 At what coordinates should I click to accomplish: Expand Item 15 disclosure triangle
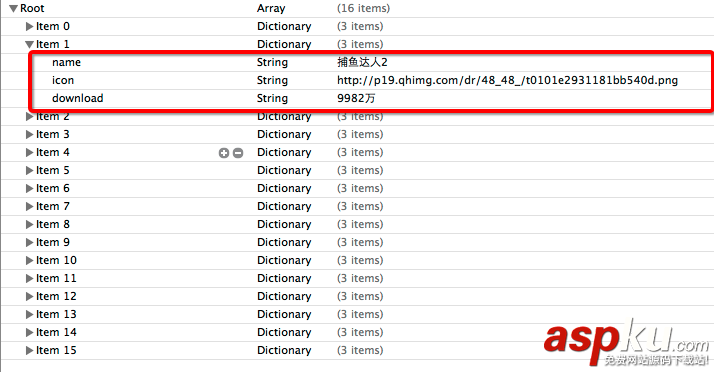(29, 350)
